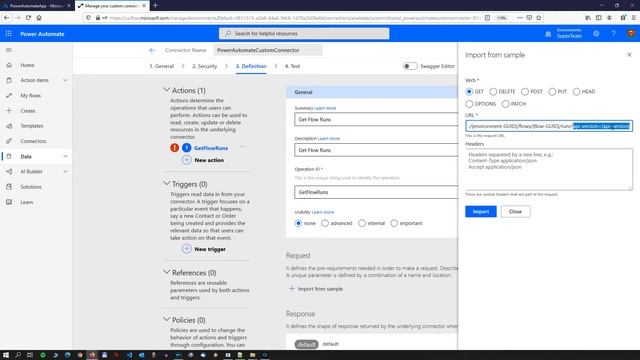
Task: Click into the Headers text area
Action: tap(549, 169)
